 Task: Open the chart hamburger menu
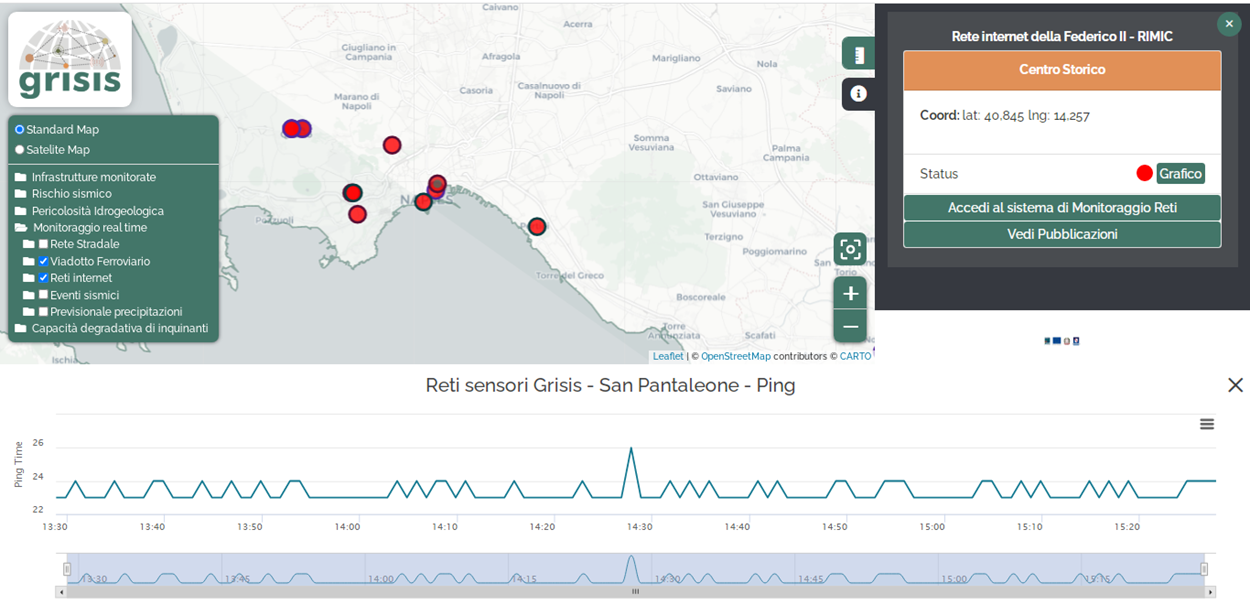click(1207, 424)
